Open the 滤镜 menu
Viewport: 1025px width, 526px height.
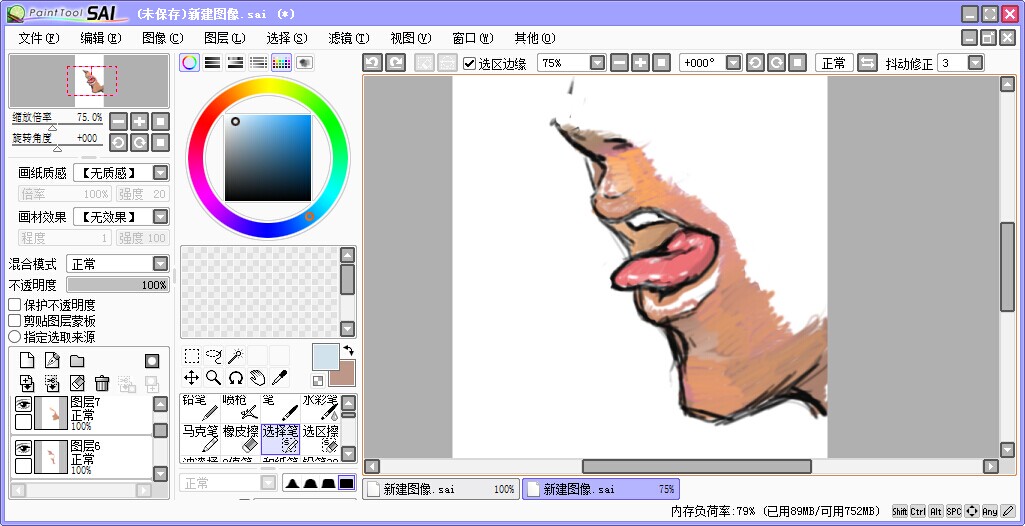click(x=347, y=38)
